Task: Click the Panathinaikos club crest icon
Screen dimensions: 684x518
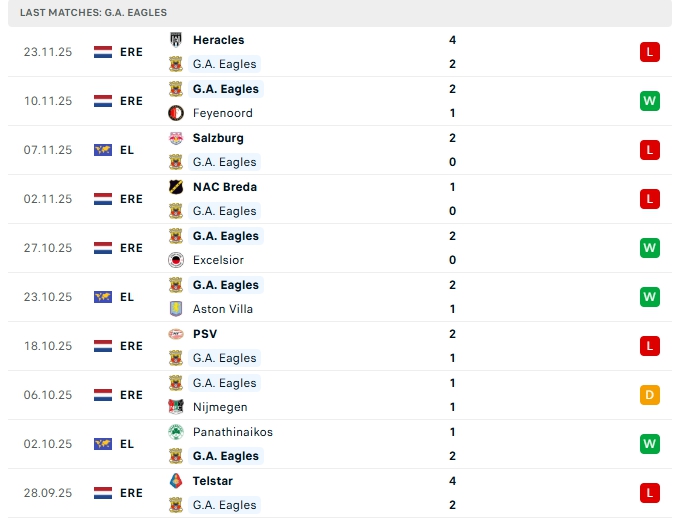Action: tap(176, 432)
